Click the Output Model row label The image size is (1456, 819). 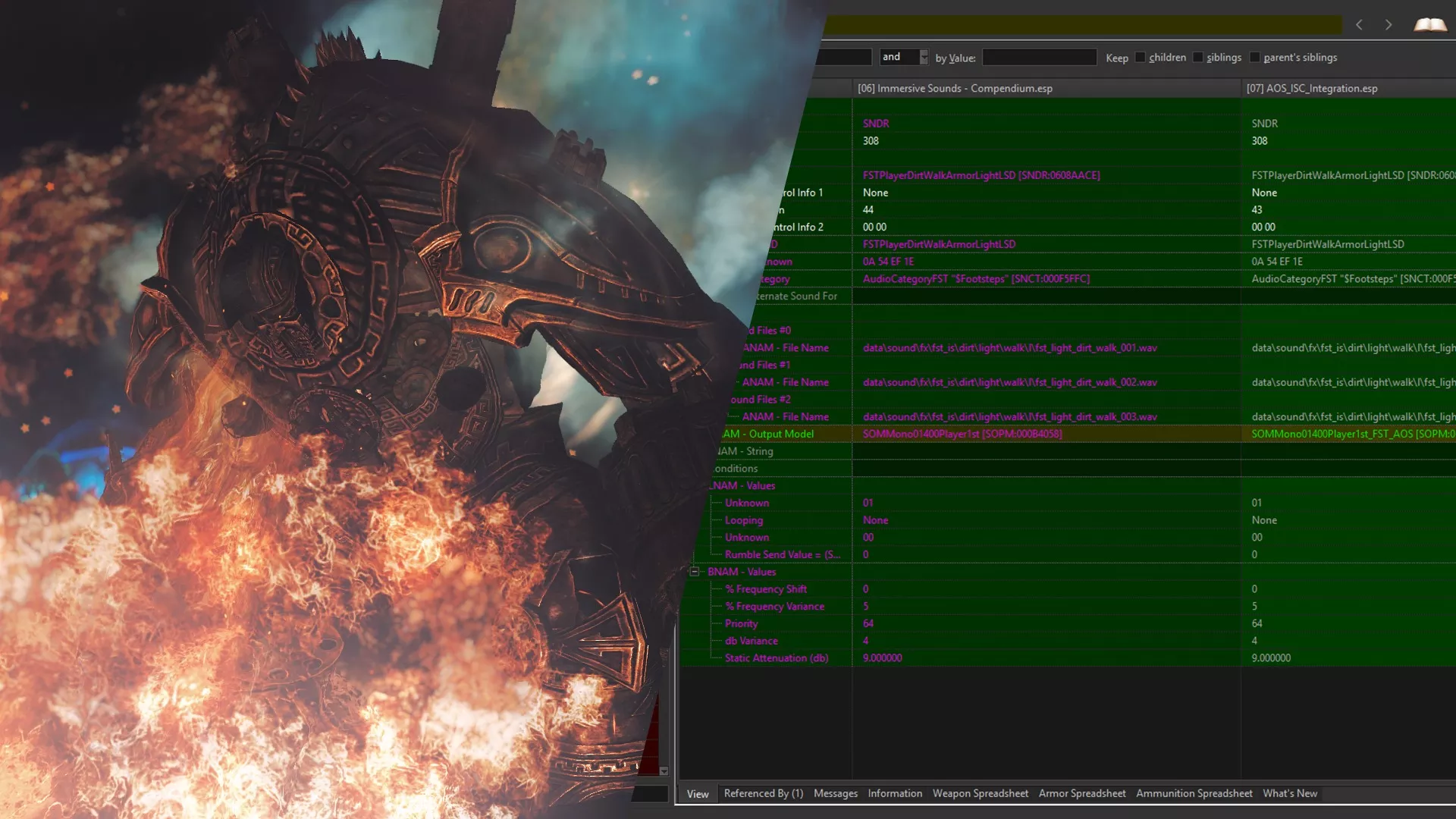click(x=767, y=434)
